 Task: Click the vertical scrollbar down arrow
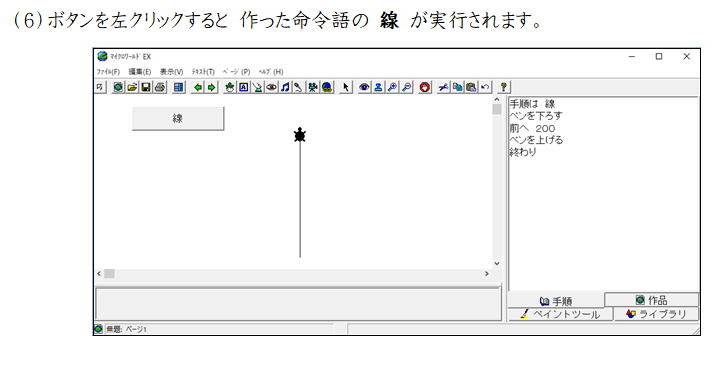pyautogui.click(x=497, y=264)
